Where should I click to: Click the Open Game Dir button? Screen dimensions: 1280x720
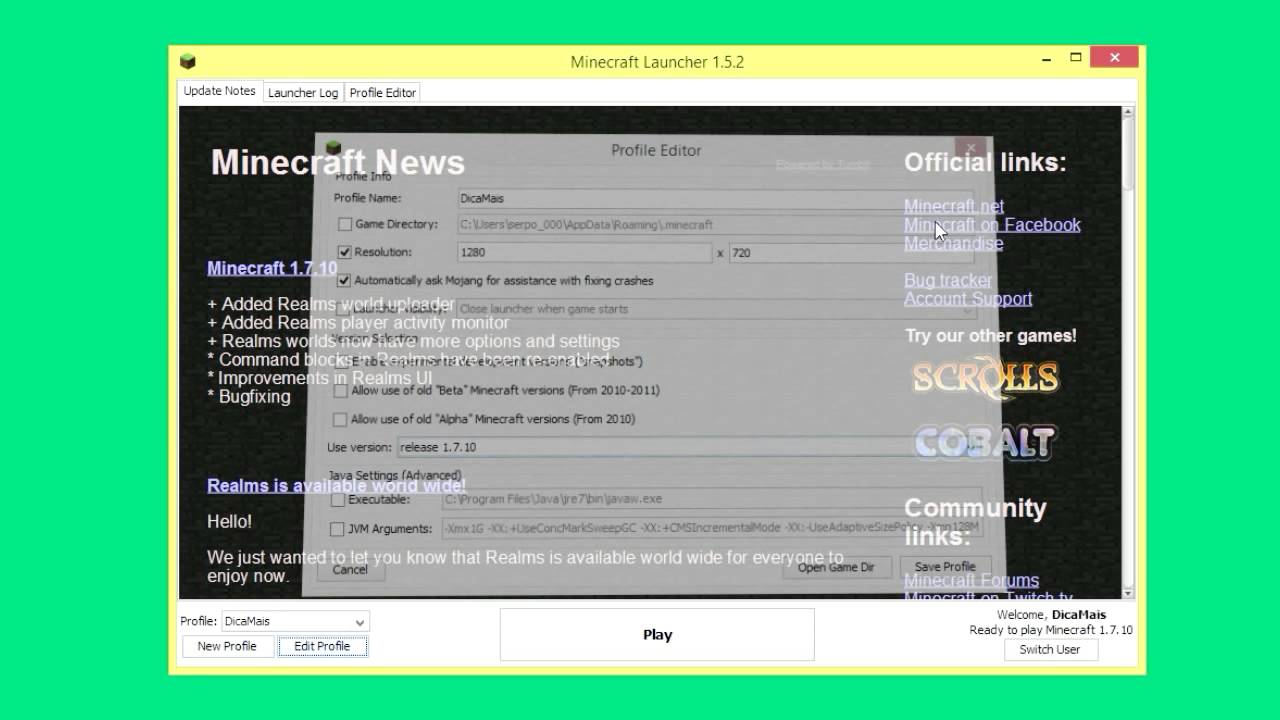[x=836, y=567]
